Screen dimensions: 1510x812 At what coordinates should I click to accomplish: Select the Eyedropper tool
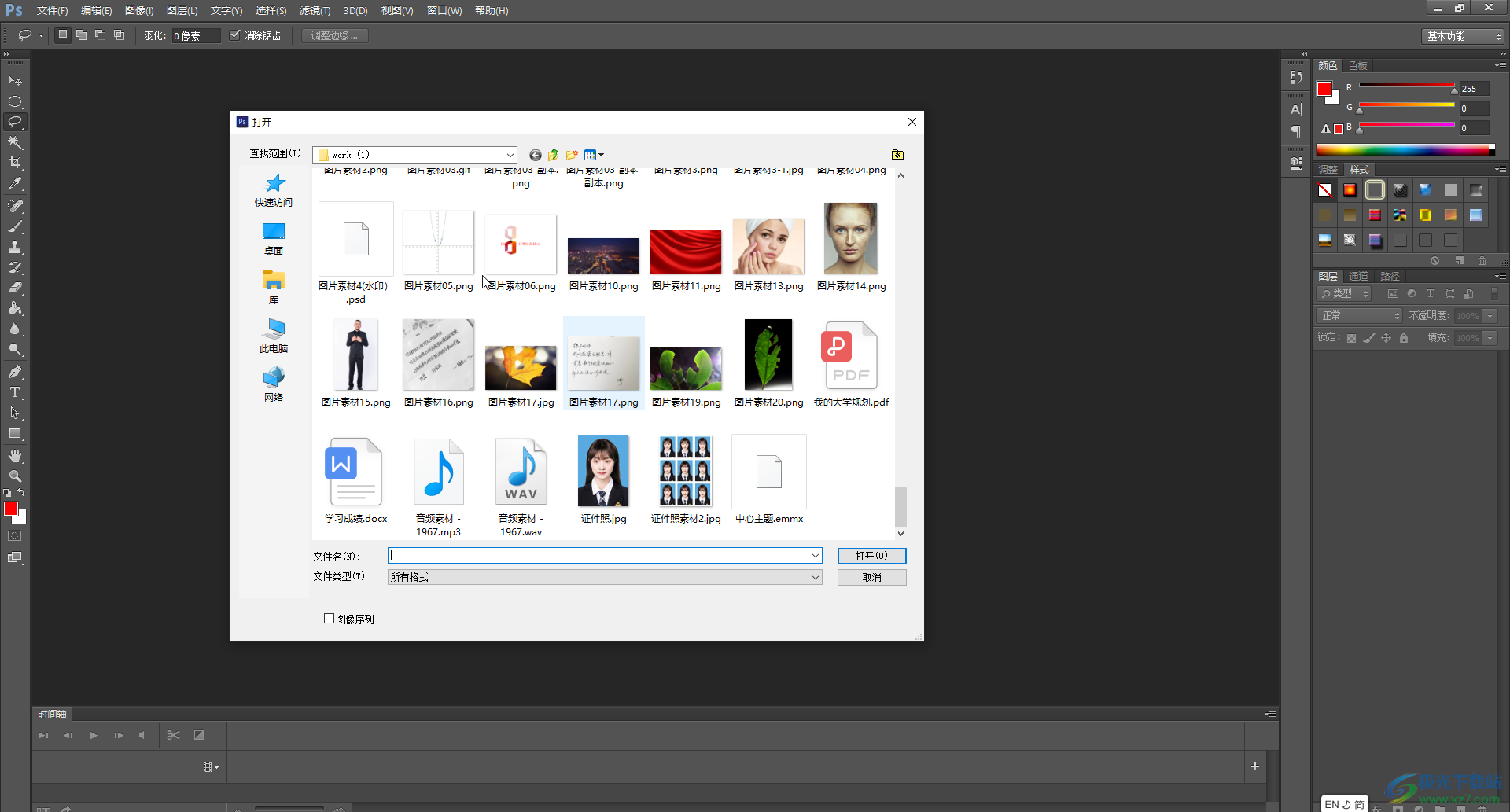point(15,184)
